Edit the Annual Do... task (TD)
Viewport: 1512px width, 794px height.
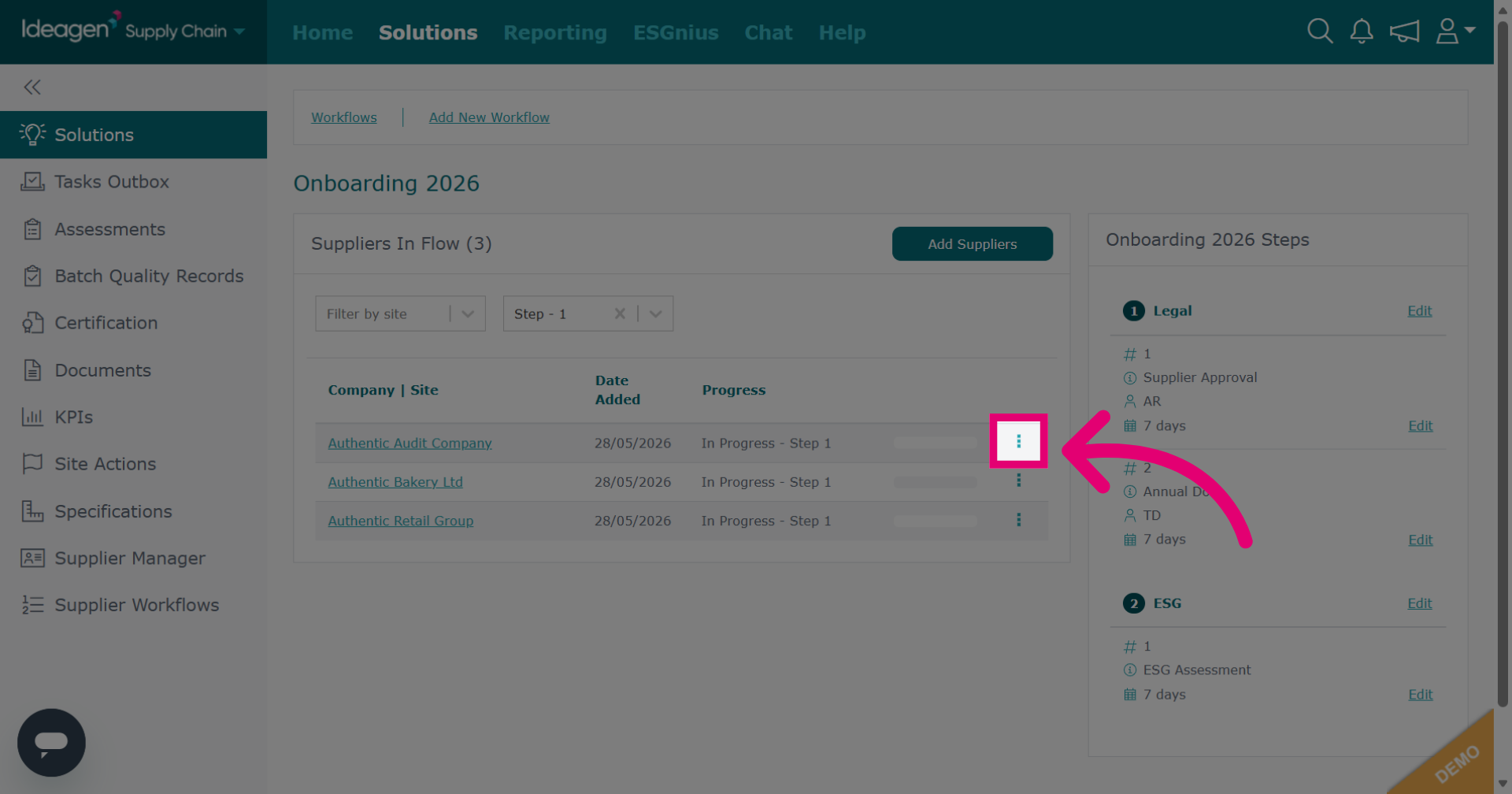[1420, 540]
